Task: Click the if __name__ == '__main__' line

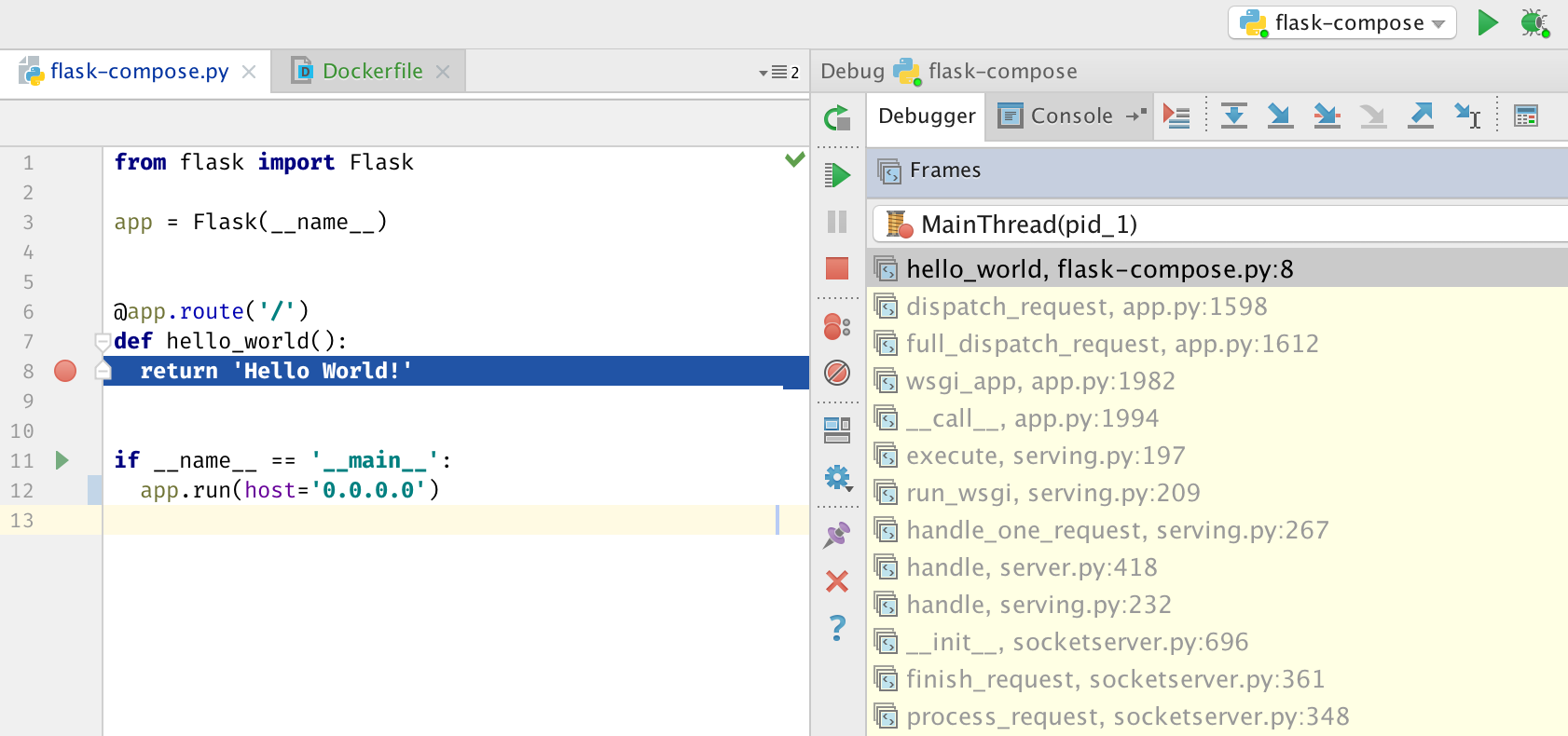Action: click(x=282, y=460)
